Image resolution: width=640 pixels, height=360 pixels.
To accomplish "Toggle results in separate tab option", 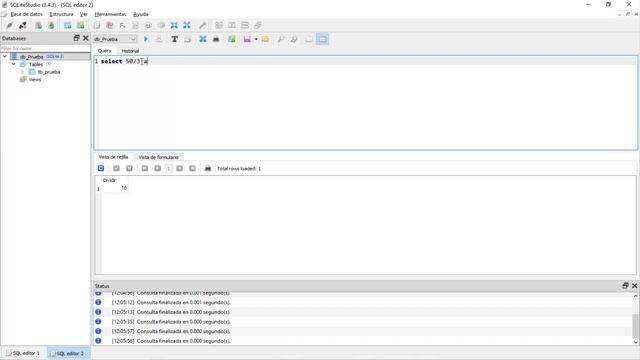I will pyautogui.click(x=309, y=39).
